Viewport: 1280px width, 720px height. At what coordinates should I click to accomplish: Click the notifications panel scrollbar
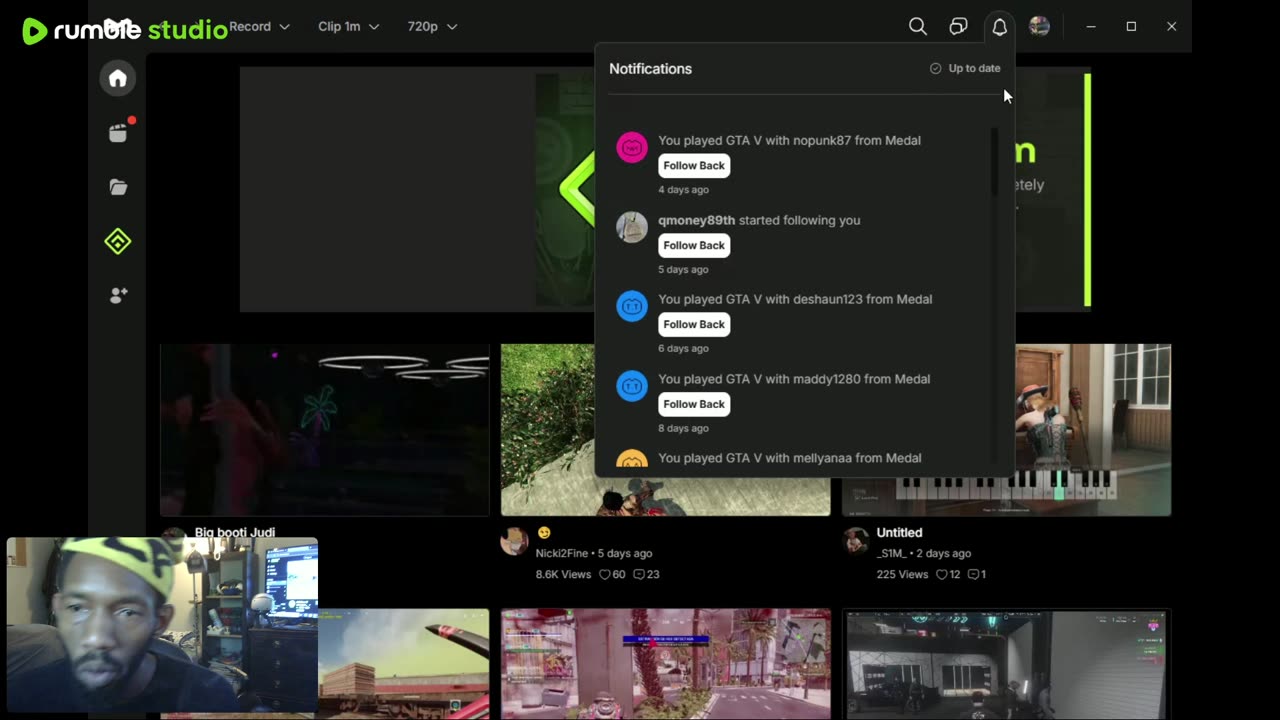click(994, 162)
